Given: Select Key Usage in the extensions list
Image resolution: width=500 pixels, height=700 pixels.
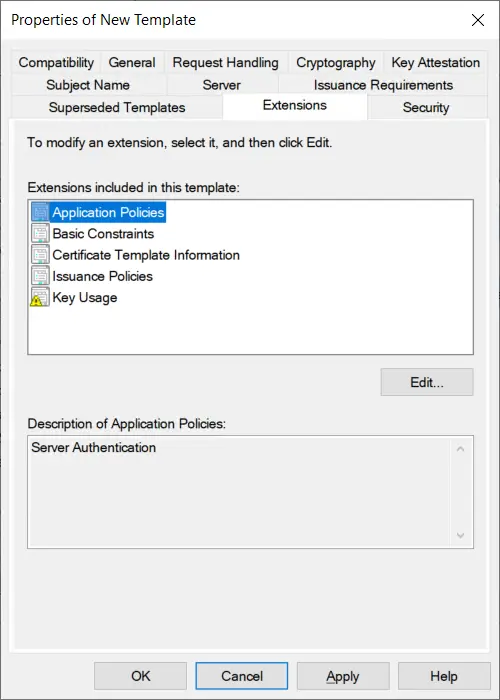Looking at the screenshot, I should coord(85,298).
